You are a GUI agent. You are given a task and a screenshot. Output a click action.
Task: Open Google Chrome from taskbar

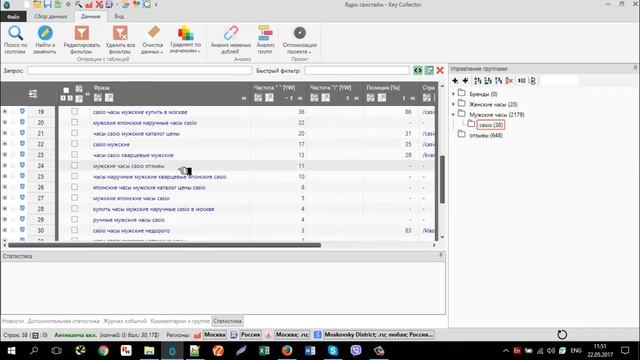[x=103, y=351]
